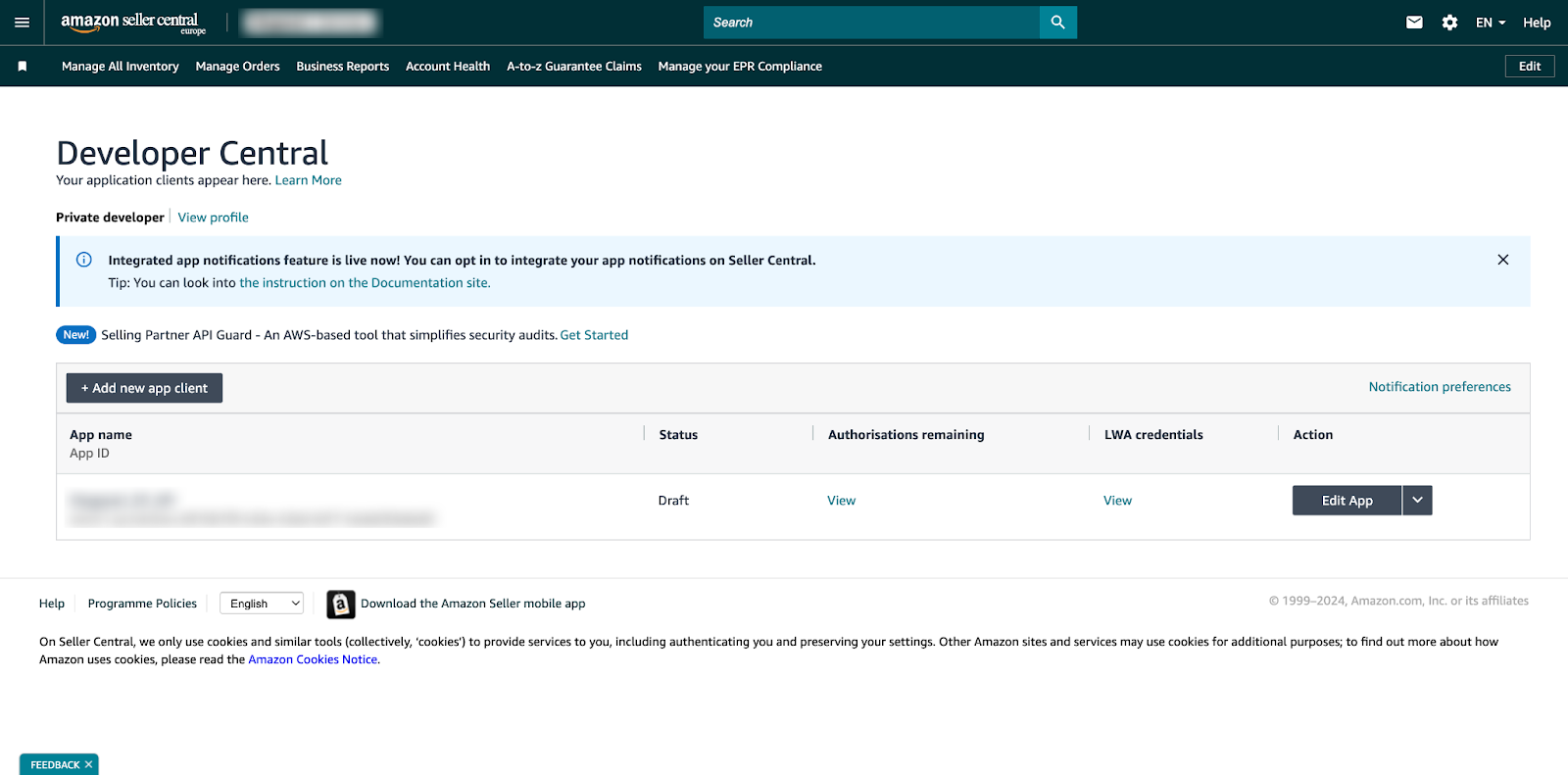Click the Feedback button
The height and width of the screenshot is (775, 1568).
click(x=55, y=765)
